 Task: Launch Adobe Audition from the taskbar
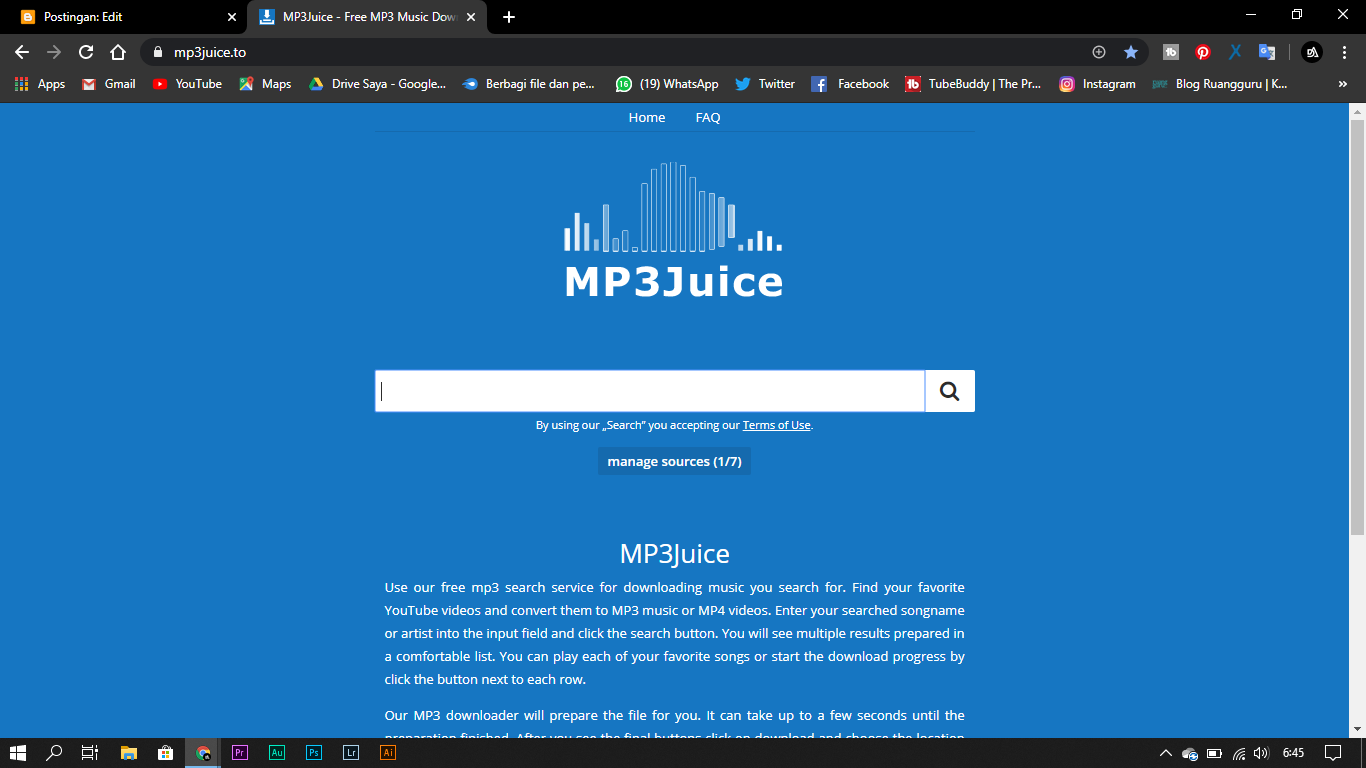click(277, 753)
